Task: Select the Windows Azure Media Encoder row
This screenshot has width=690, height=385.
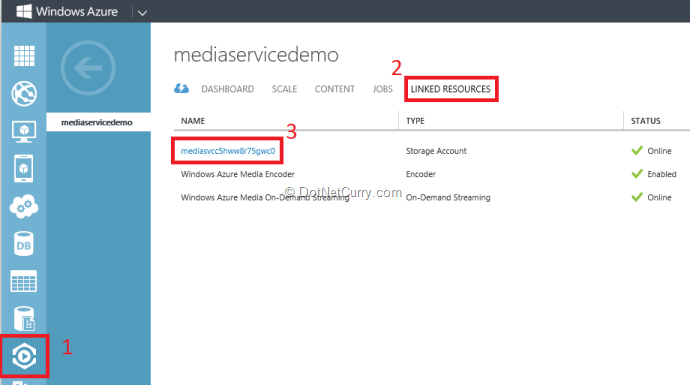Action: pos(431,174)
